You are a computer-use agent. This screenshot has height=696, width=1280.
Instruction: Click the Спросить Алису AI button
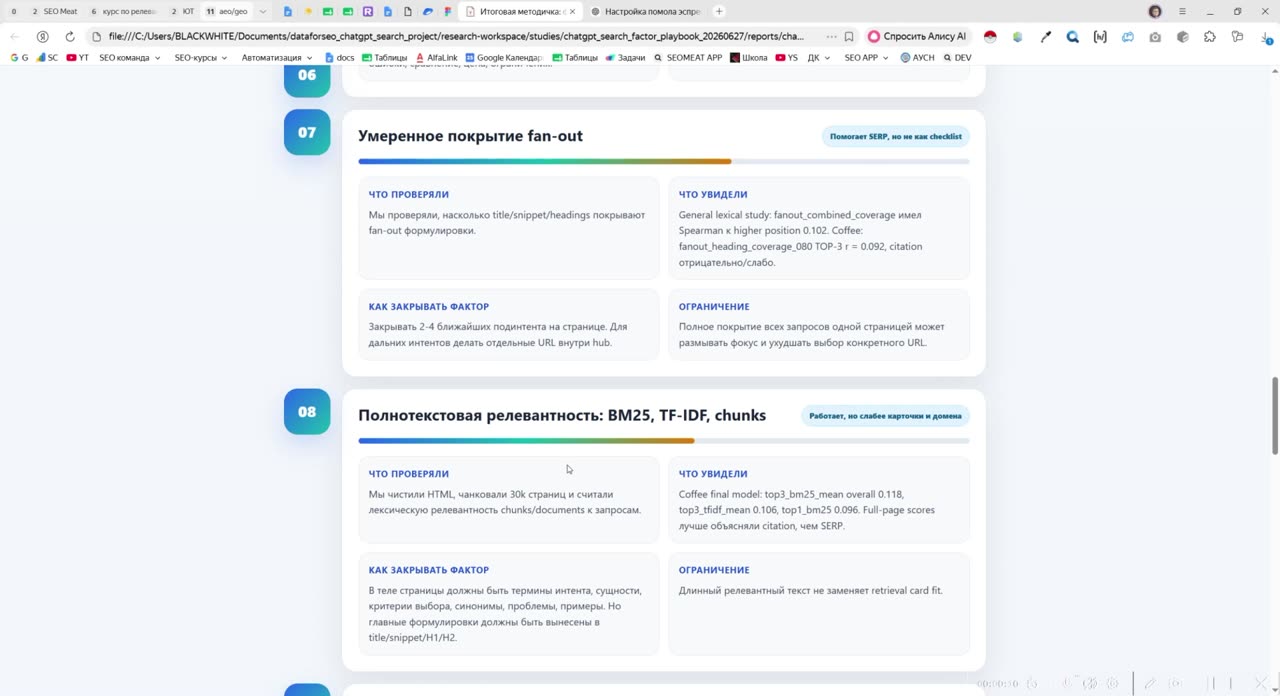coord(917,36)
